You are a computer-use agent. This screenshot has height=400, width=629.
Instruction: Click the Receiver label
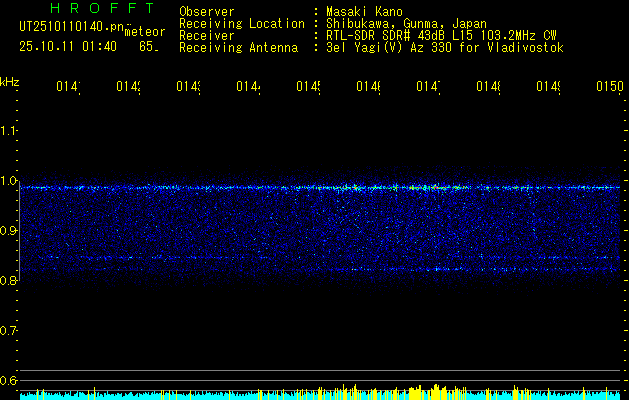click(x=207, y=36)
